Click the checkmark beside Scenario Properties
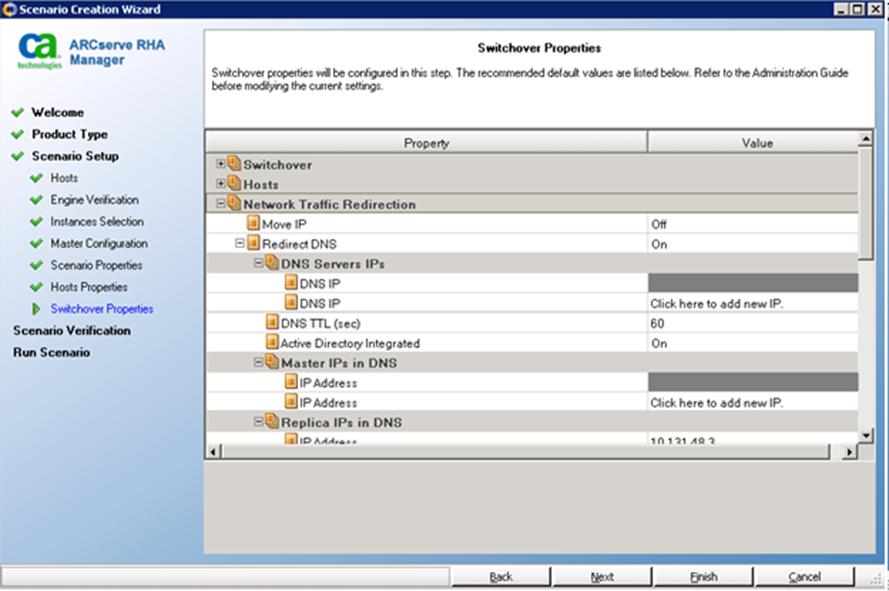Screen dimensions: 889x591 coord(36,265)
